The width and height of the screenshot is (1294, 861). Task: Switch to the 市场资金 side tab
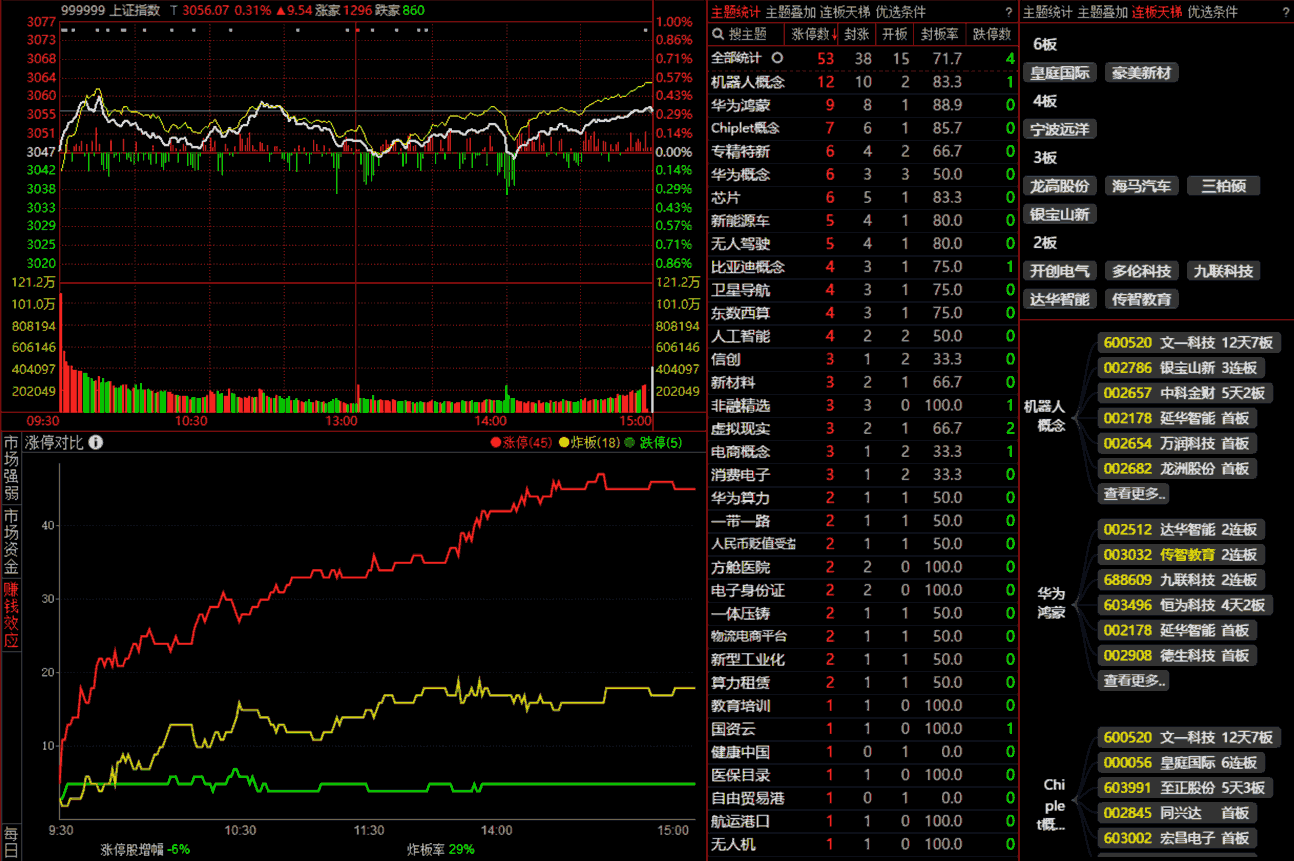click(x=11, y=541)
